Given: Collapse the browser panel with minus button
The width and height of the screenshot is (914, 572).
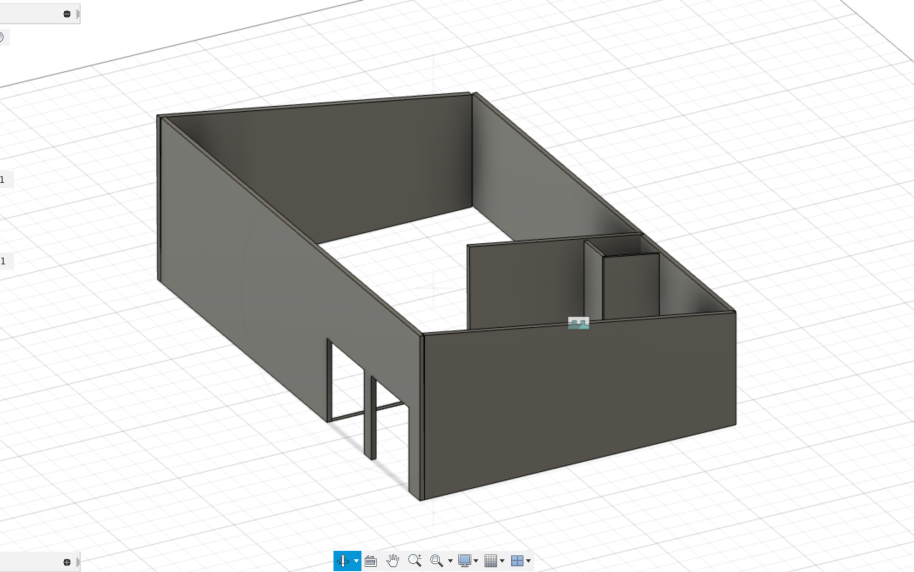Looking at the screenshot, I should click(66, 14).
